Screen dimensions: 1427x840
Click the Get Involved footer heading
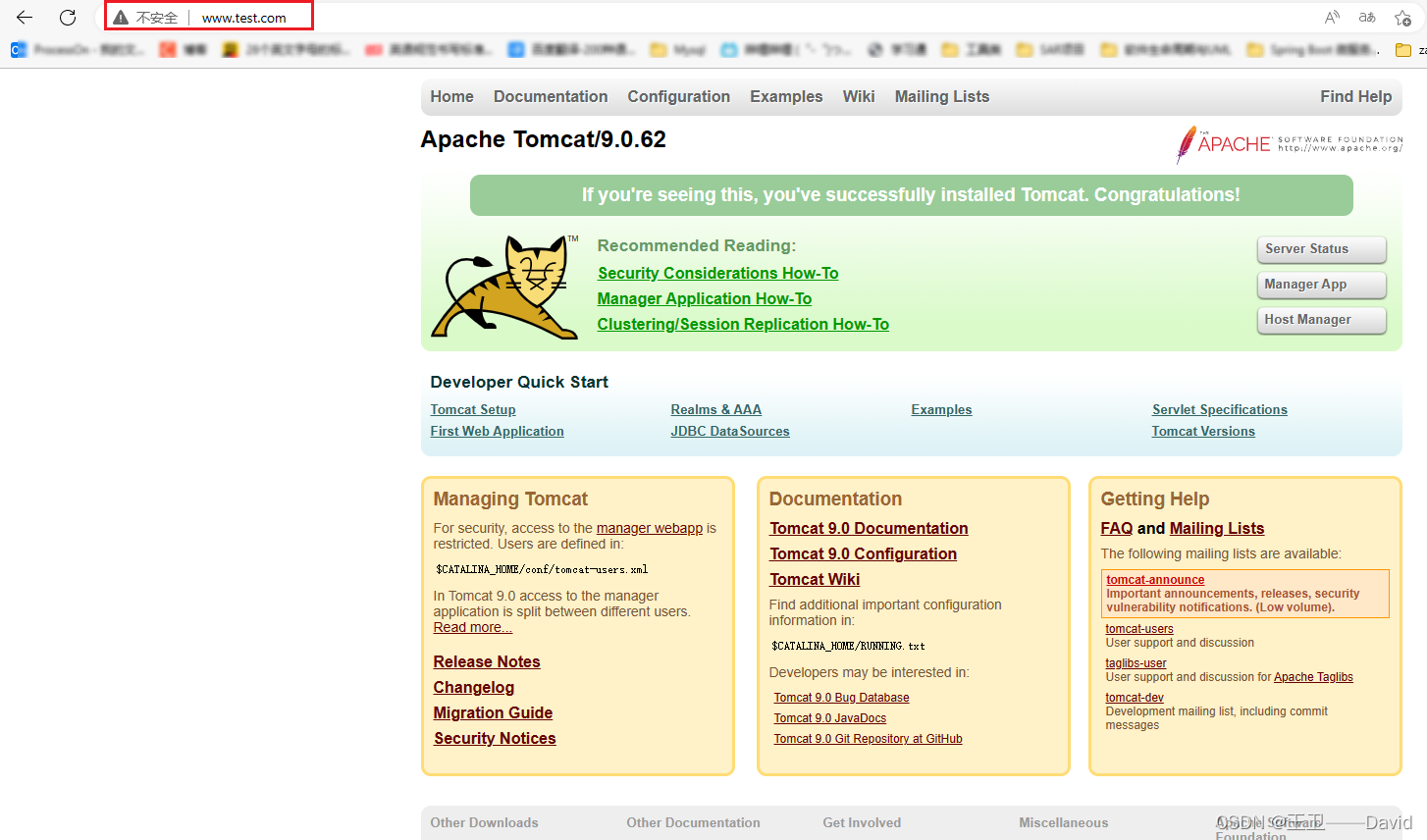(862, 822)
